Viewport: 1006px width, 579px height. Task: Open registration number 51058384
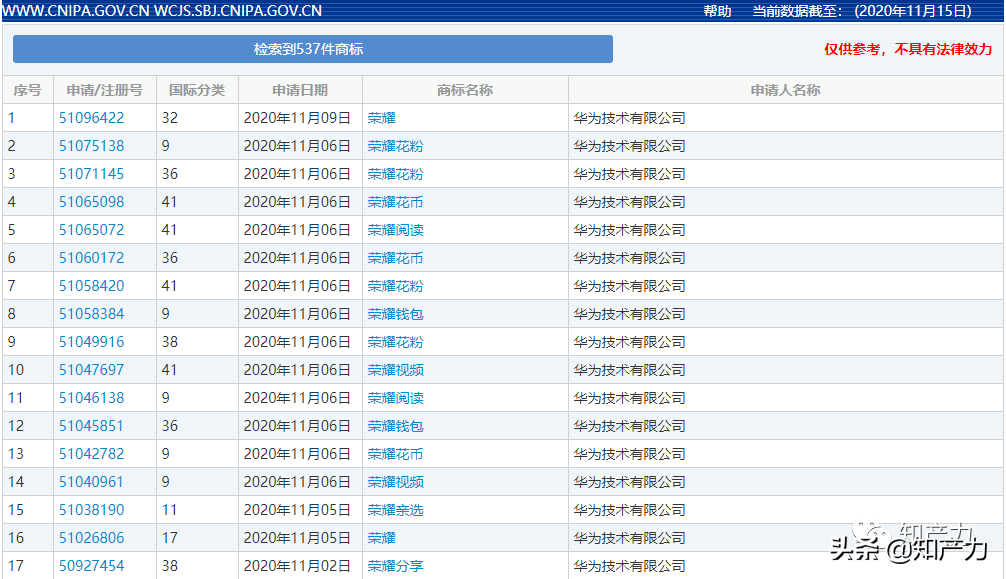tap(91, 314)
